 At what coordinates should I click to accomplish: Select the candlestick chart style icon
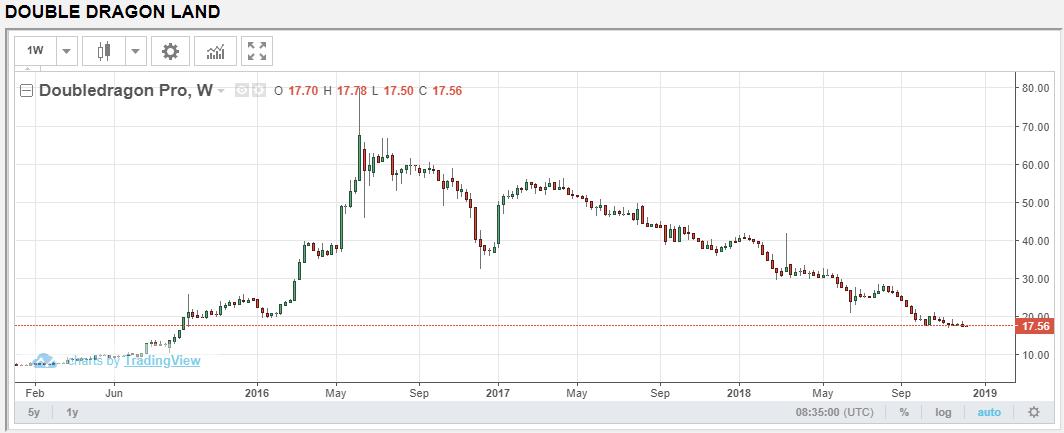point(102,51)
